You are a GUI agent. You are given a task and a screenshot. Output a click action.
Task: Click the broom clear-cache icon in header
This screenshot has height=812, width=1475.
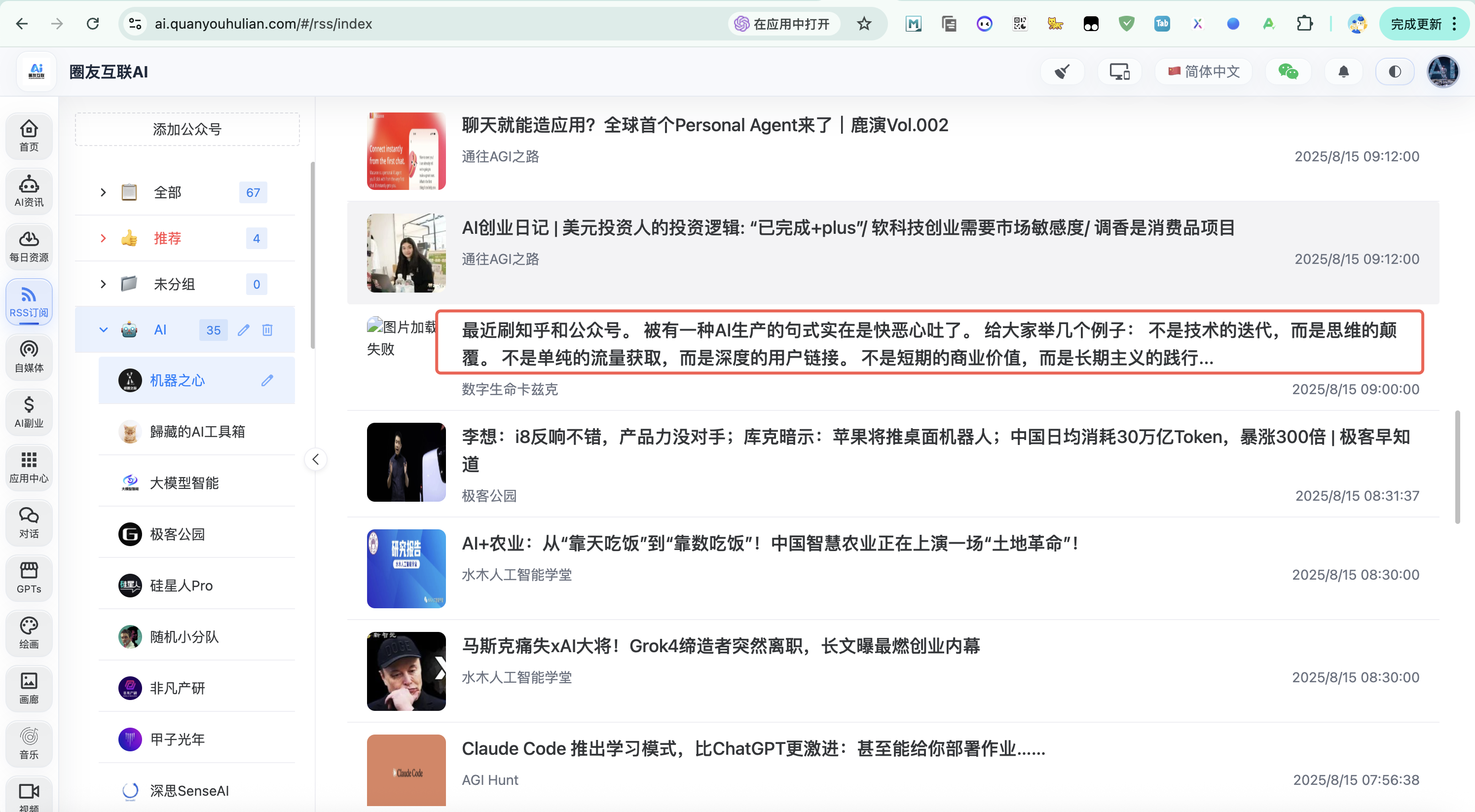click(x=1062, y=72)
